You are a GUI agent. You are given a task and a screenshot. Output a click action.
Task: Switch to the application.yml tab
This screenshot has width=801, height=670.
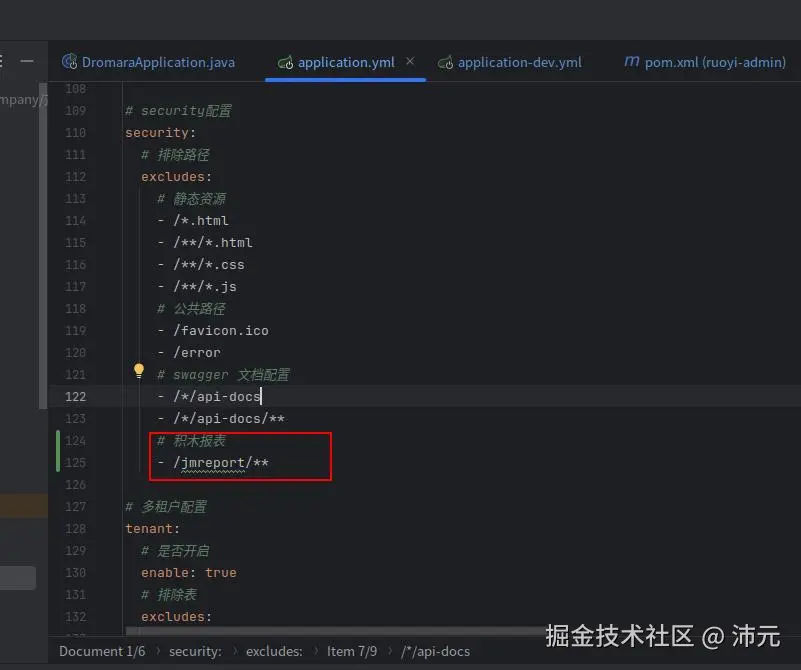(x=346, y=62)
